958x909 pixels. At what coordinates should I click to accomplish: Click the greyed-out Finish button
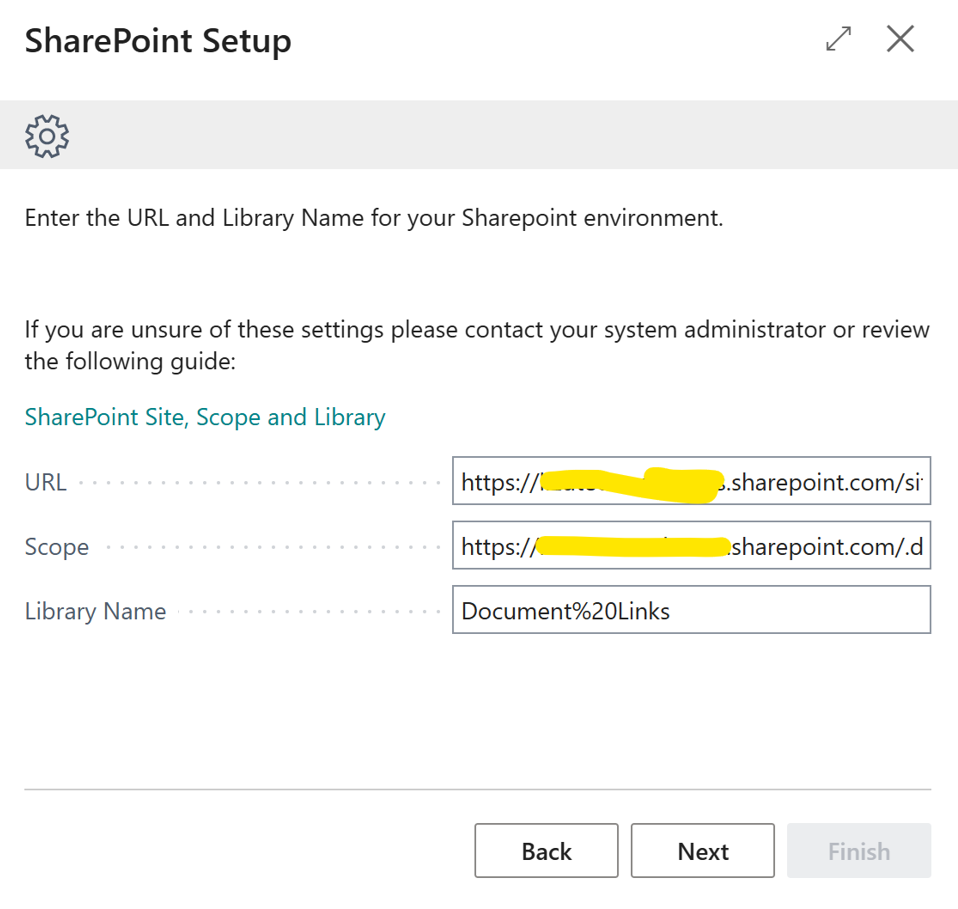[858, 851]
